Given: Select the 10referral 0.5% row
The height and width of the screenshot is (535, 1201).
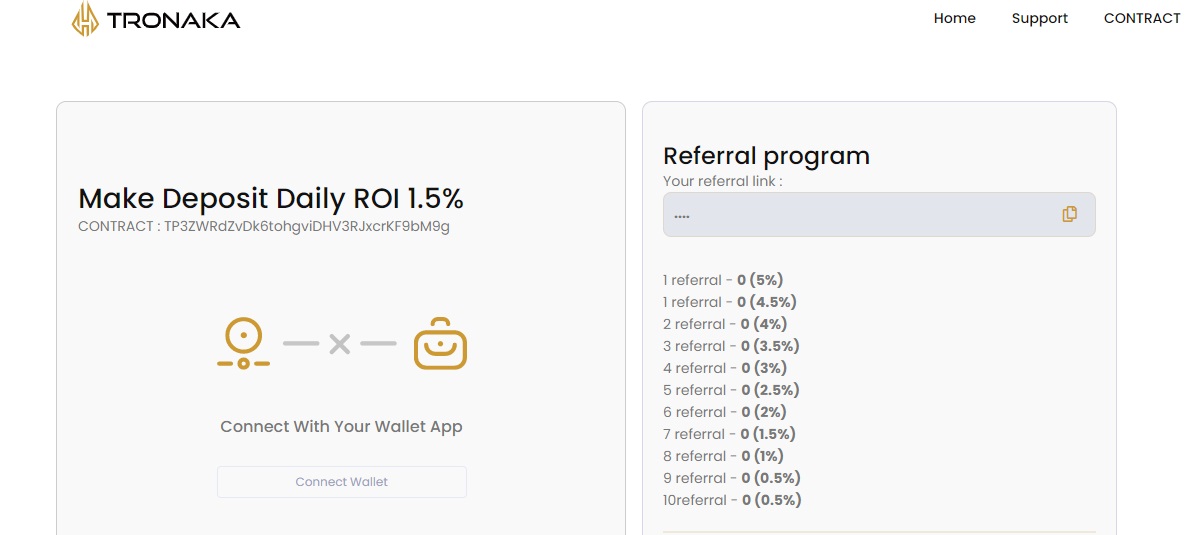Looking at the screenshot, I should click(732, 500).
